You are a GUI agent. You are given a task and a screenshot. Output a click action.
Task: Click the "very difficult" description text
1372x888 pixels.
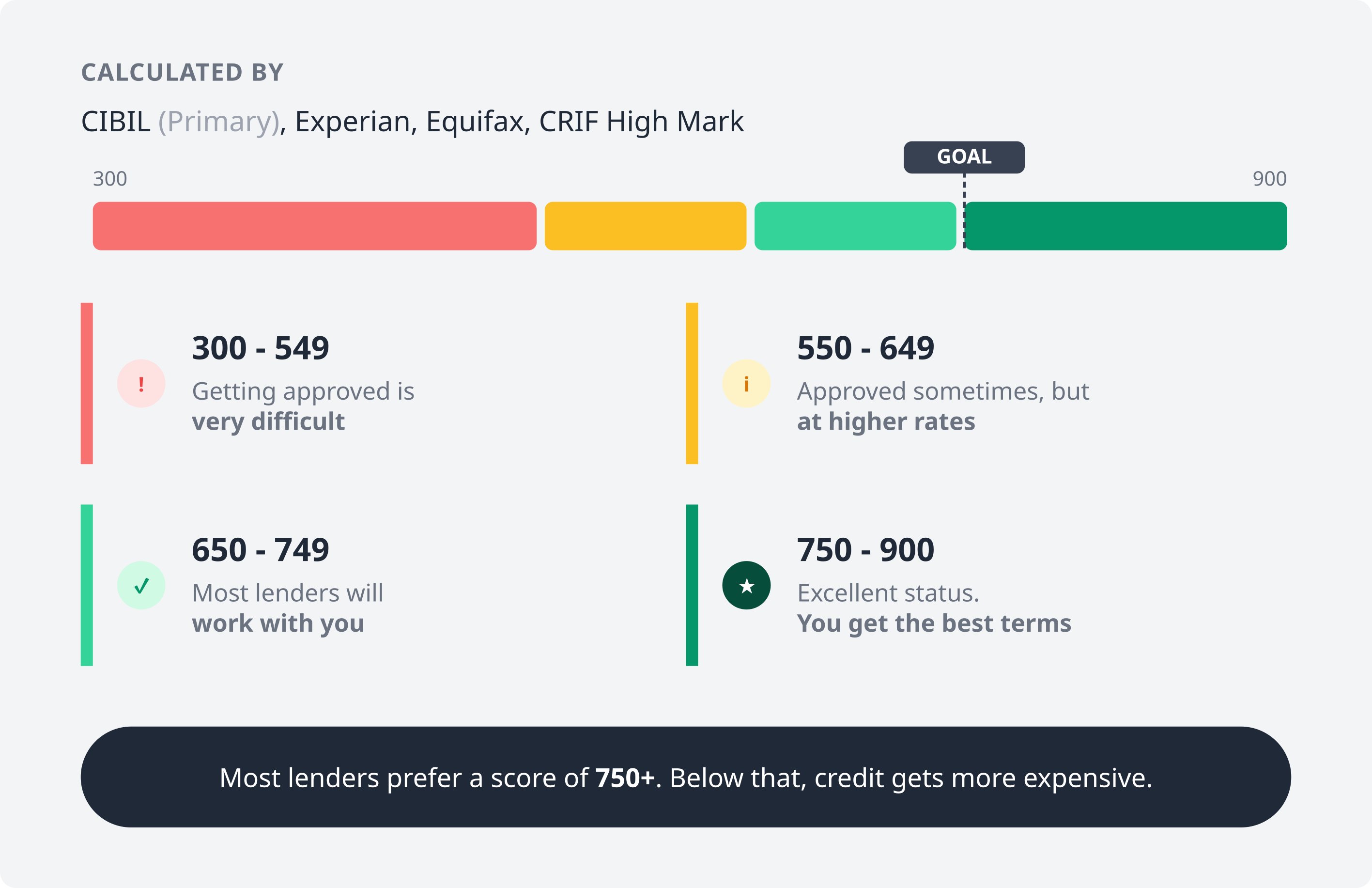click(x=269, y=421)
